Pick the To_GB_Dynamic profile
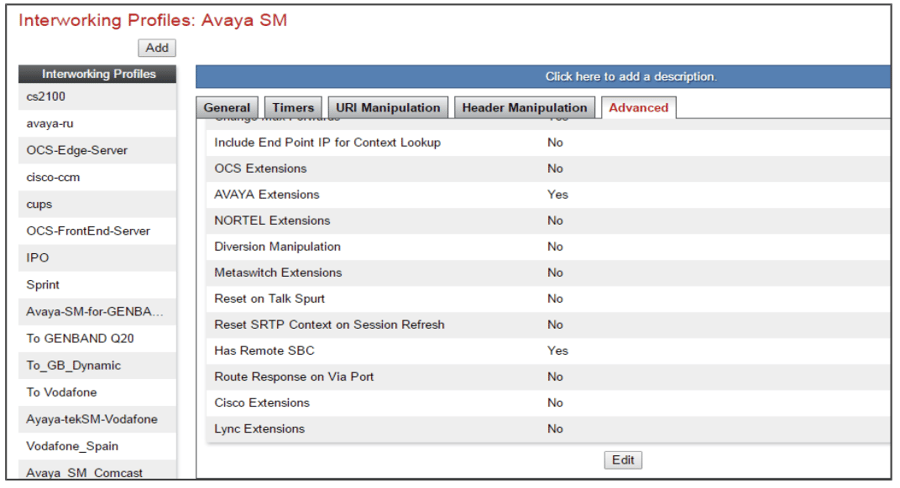Image resolution: width=900 pixels, height=488 pixels. click(x=97, y=366)
